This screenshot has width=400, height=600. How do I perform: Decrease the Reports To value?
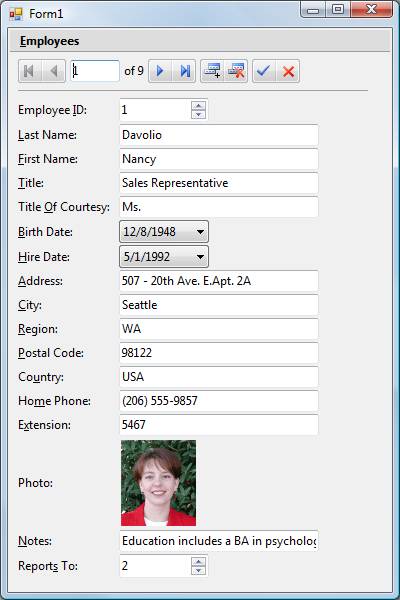click(x=198, y=570)
